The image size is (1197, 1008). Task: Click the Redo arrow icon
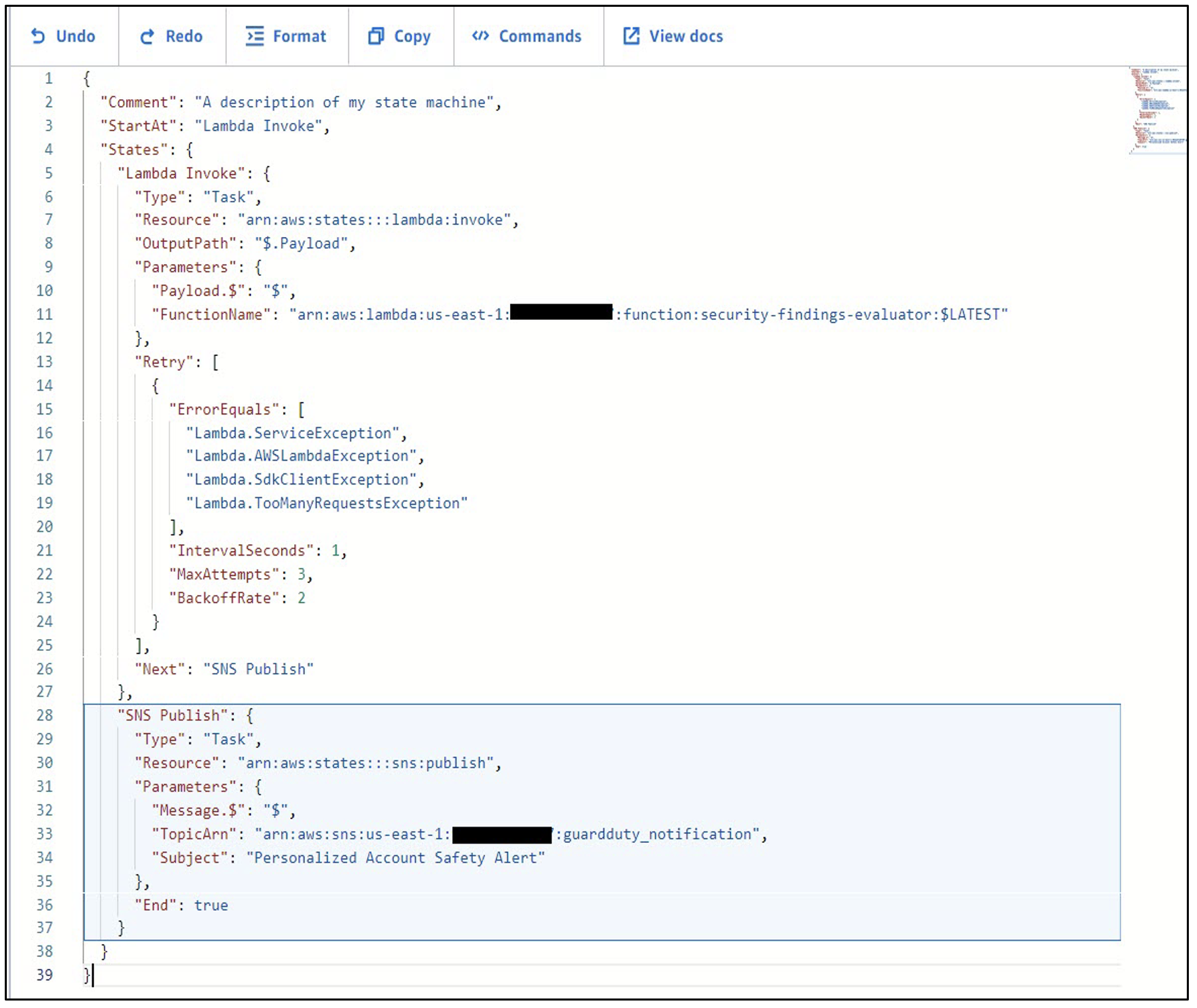pyautogui.click(x=147, y=37)
